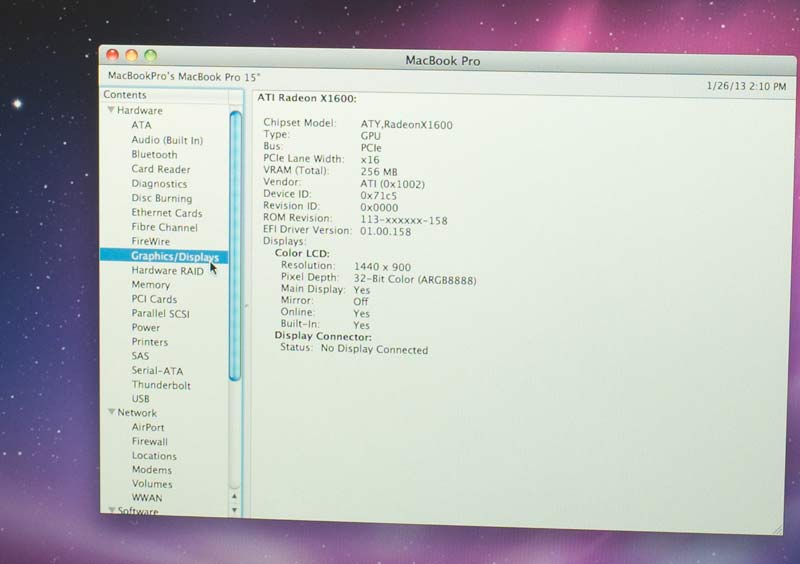Click the 256 MB VRAM value
800x564 pixels.
[x=379, y=172]
